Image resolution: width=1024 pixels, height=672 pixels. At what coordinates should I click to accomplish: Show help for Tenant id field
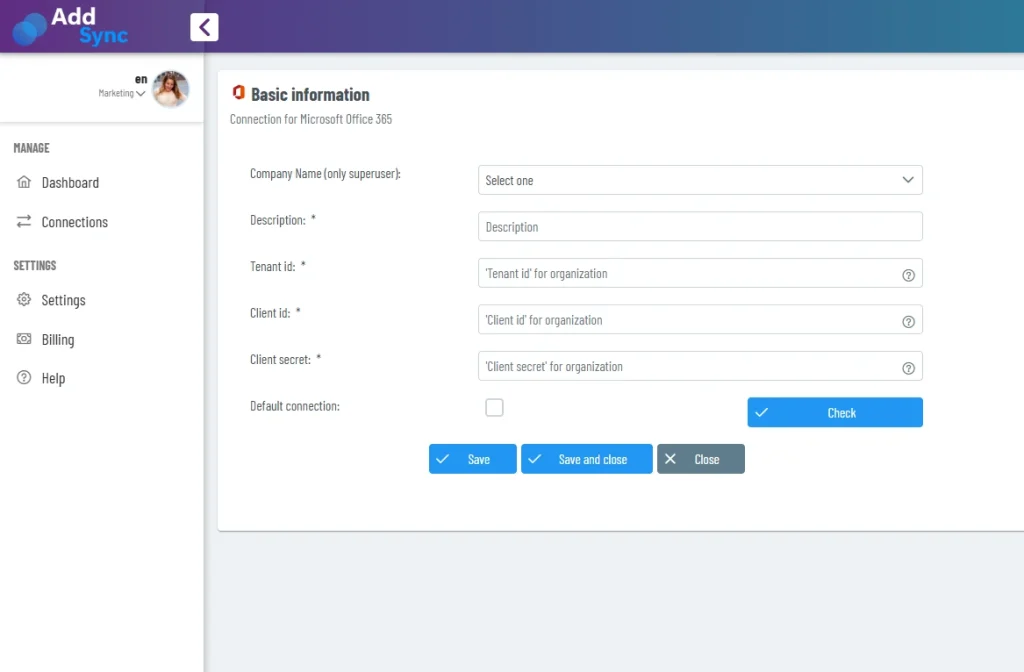point(908,275)
